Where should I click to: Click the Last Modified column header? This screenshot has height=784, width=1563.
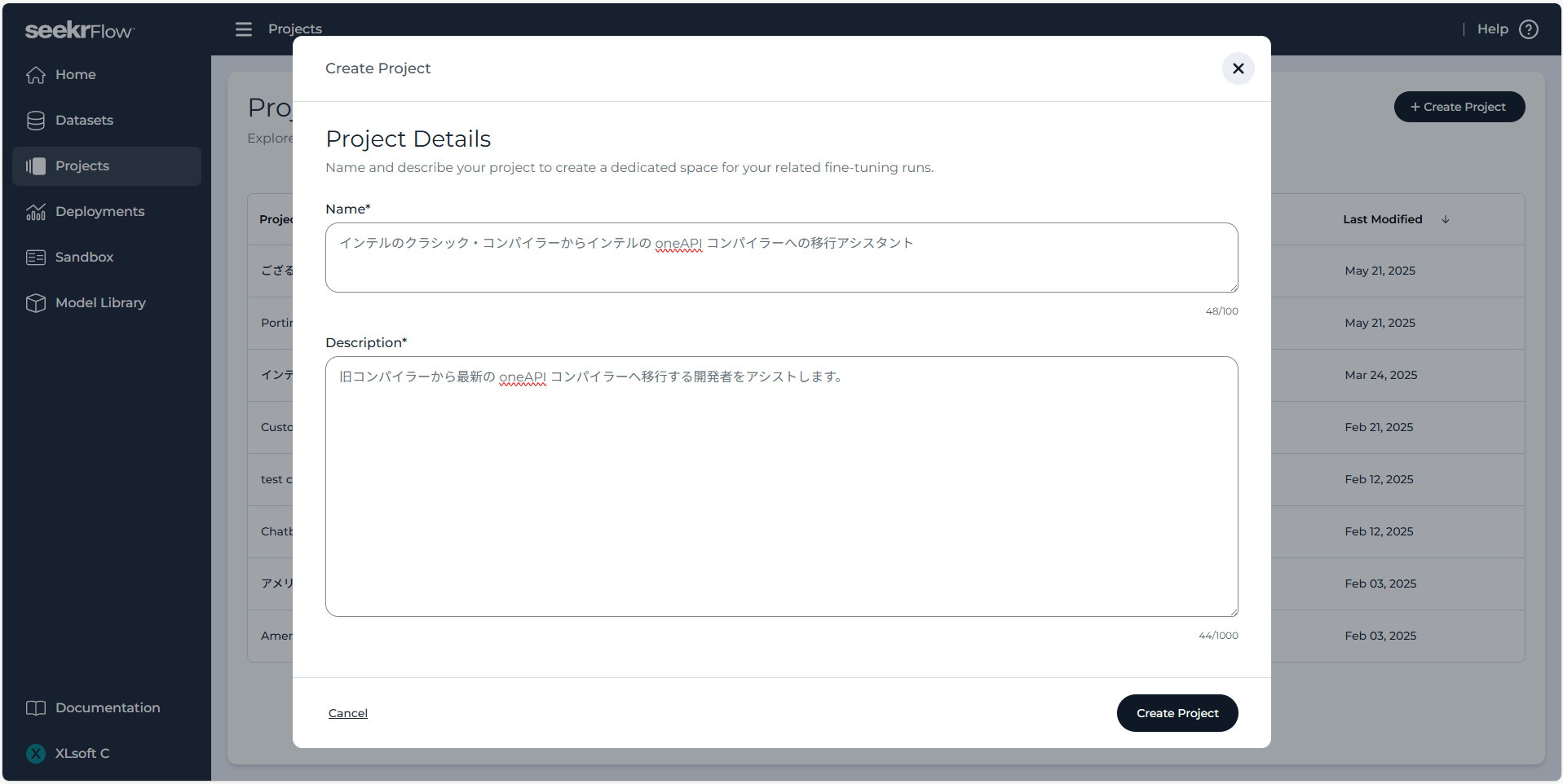(1383, 220)
